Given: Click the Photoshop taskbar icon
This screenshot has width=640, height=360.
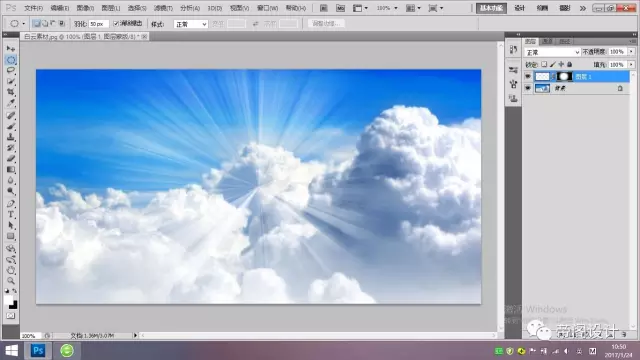Looking at the screenshot, I should [38, 351].
